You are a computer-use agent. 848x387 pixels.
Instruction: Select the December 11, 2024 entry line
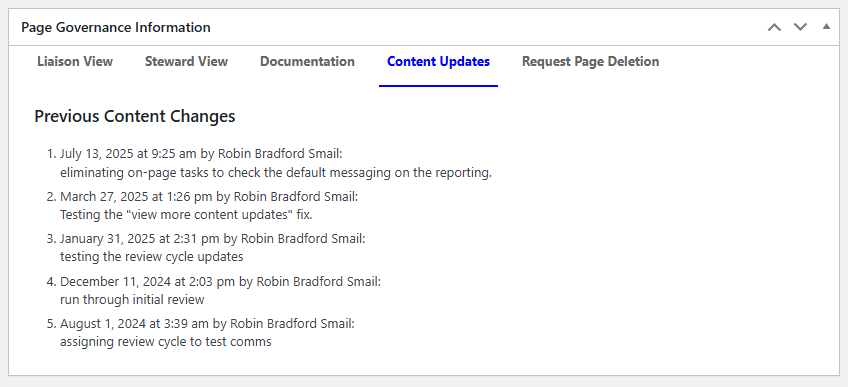221,282
